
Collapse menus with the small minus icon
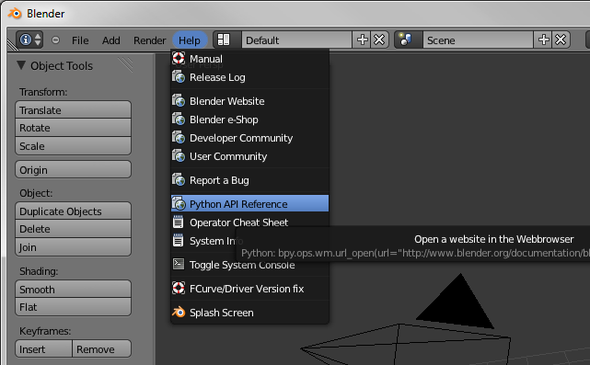click(55, 40)
